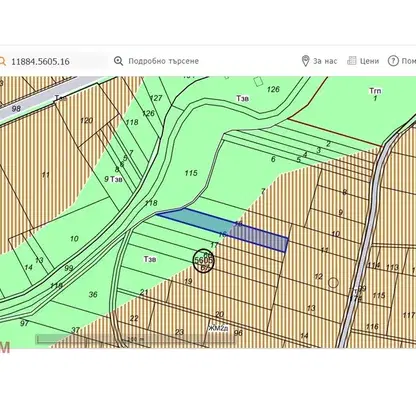Click the map scale bar

(x=136, y=339)
